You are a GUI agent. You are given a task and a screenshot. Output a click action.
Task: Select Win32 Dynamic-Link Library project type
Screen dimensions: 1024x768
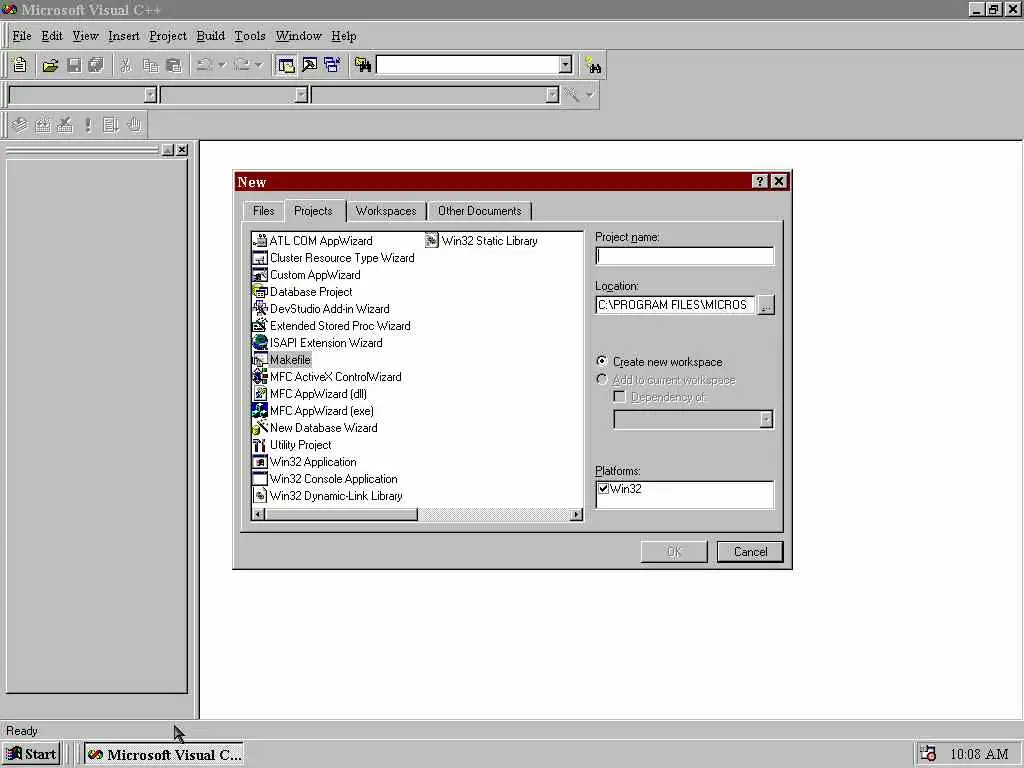[327, 496]
